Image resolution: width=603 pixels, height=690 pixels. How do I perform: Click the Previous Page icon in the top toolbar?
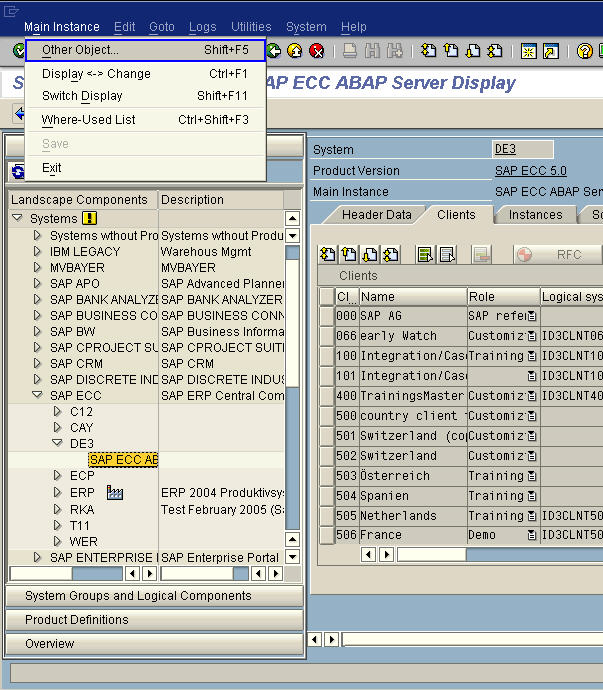tap(451, 51)
